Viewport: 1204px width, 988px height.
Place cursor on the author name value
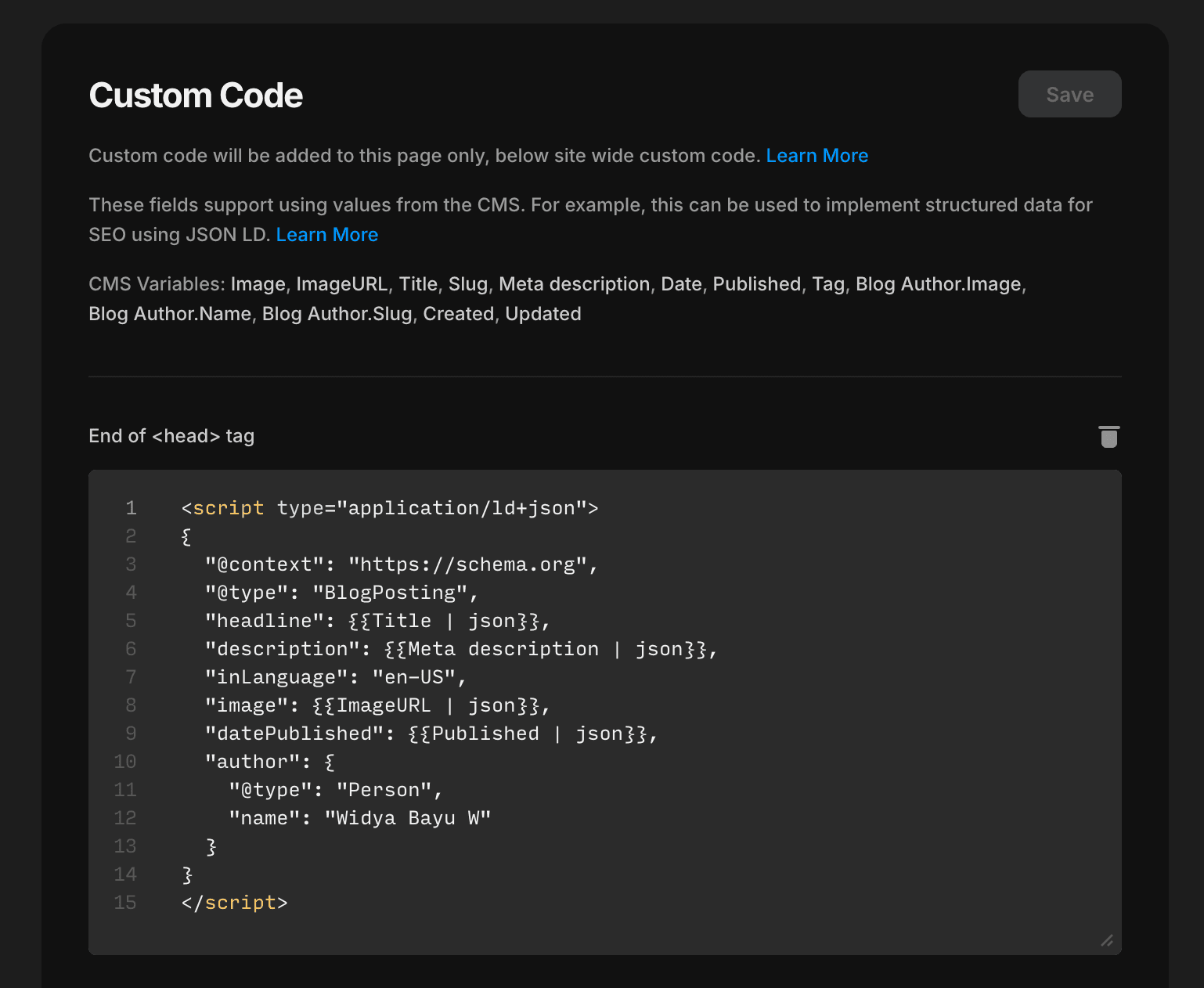pyautogui.click(x=407, y=817)
